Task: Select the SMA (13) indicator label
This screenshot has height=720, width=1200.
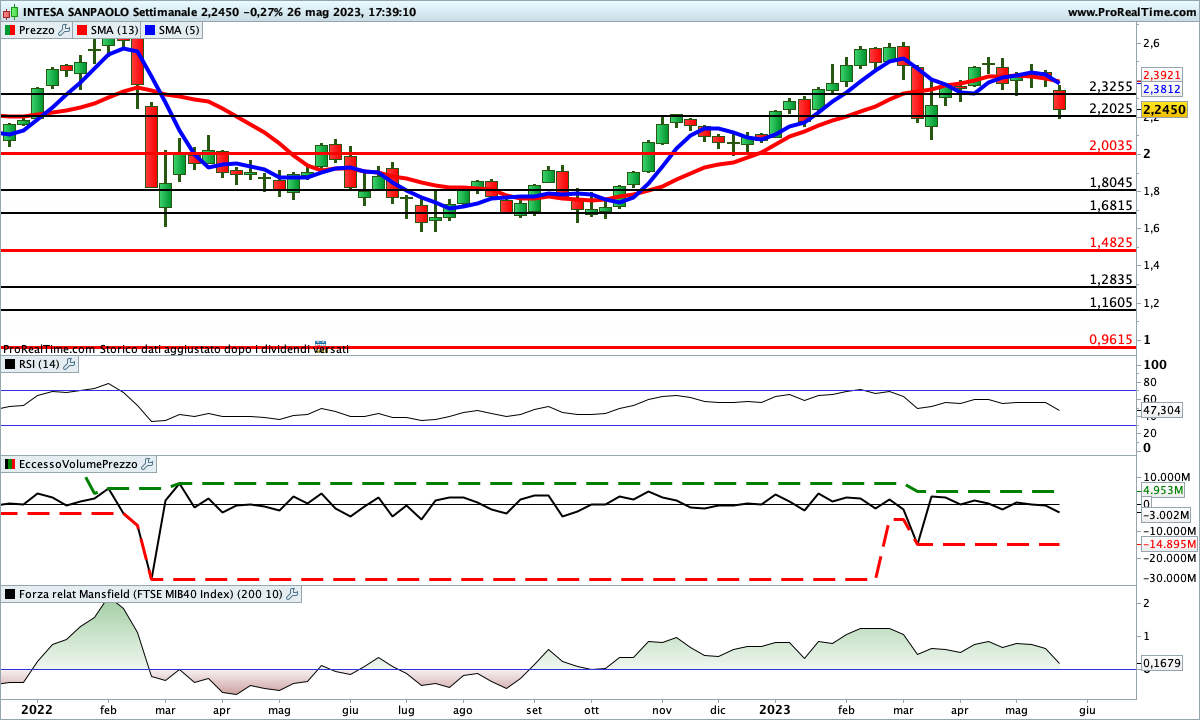Action: pyautogui.click(x=114, y=30)
